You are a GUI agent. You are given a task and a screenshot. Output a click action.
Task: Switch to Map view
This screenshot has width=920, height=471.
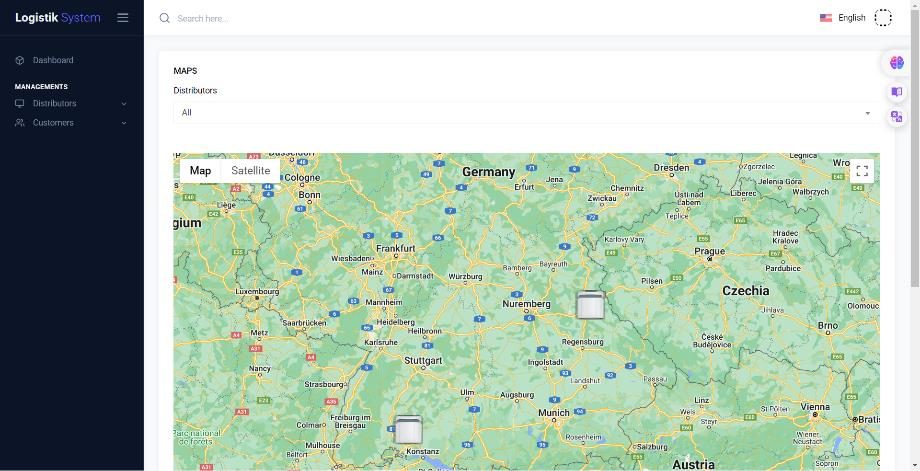(200, 171)
